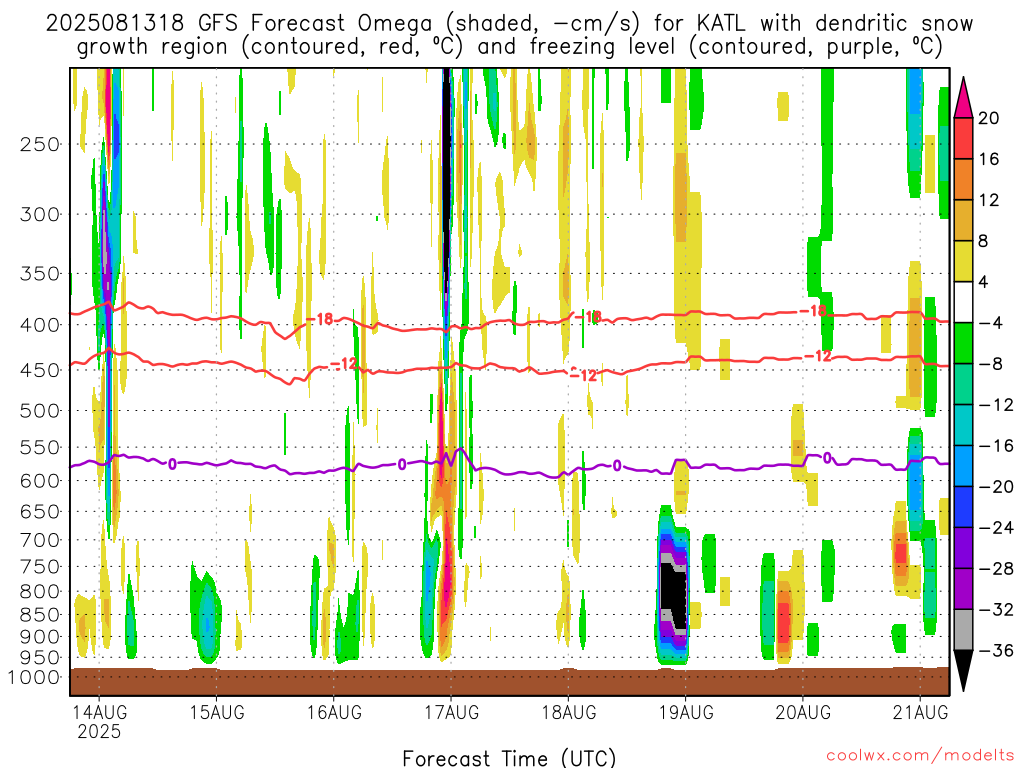Click the 800 pressure level label
This screenshot has width=1024, height=768.
40,592
